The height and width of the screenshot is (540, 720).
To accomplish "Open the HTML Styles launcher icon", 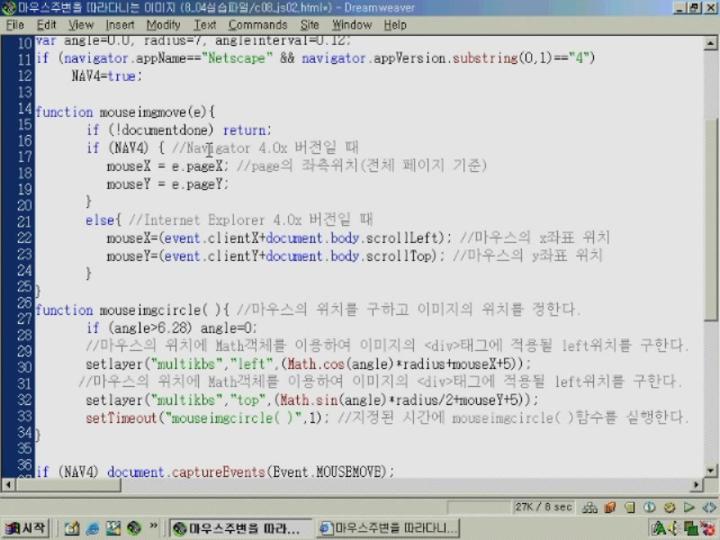I will 630,507.
